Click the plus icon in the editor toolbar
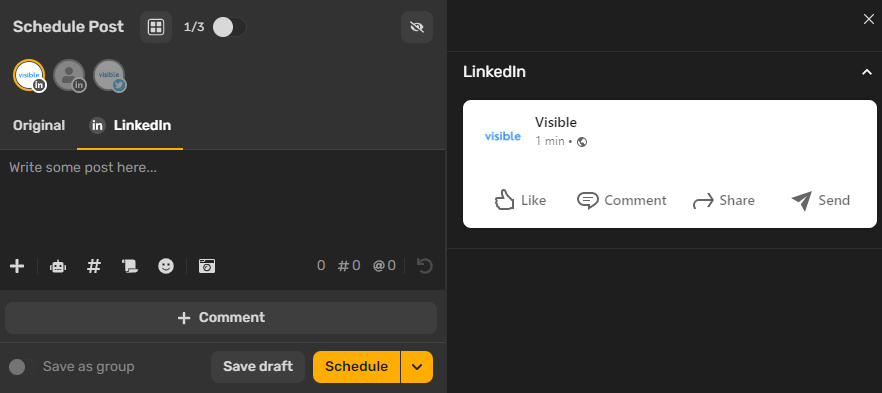The image size is (882, 393). click(17, 266)
